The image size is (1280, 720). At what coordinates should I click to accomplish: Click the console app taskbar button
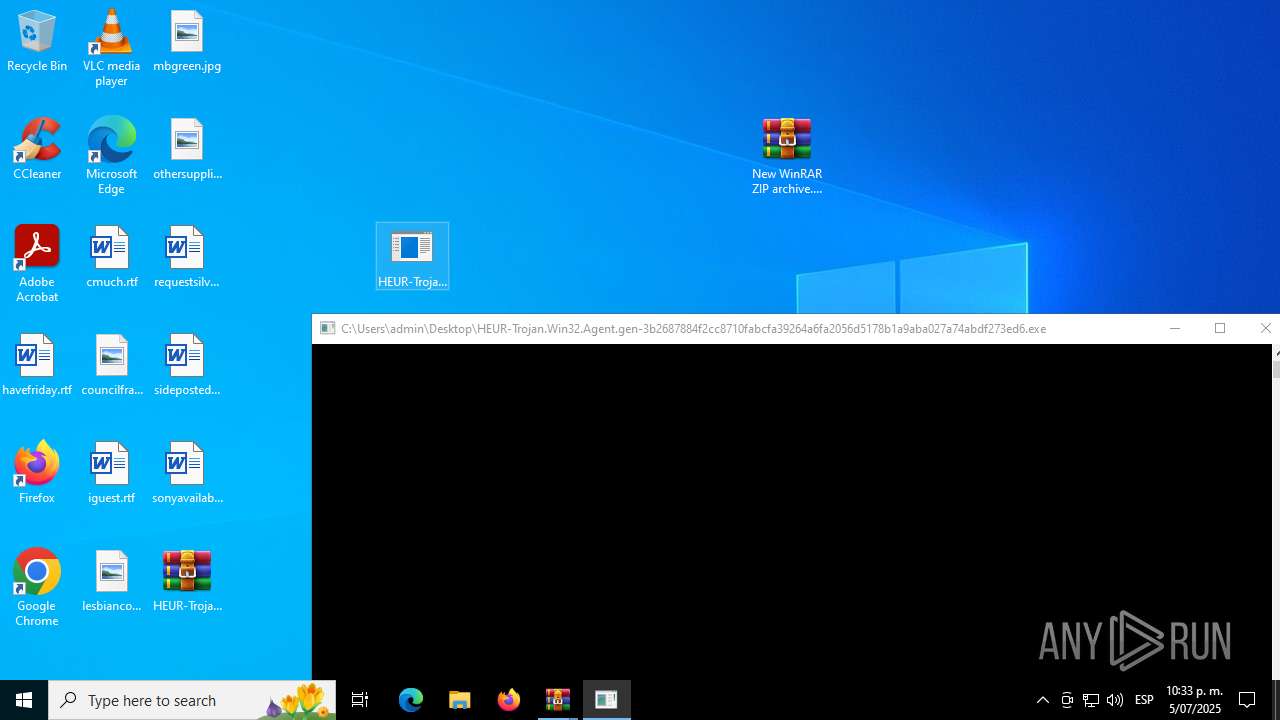pyautogui.click(x=607, y=700)
